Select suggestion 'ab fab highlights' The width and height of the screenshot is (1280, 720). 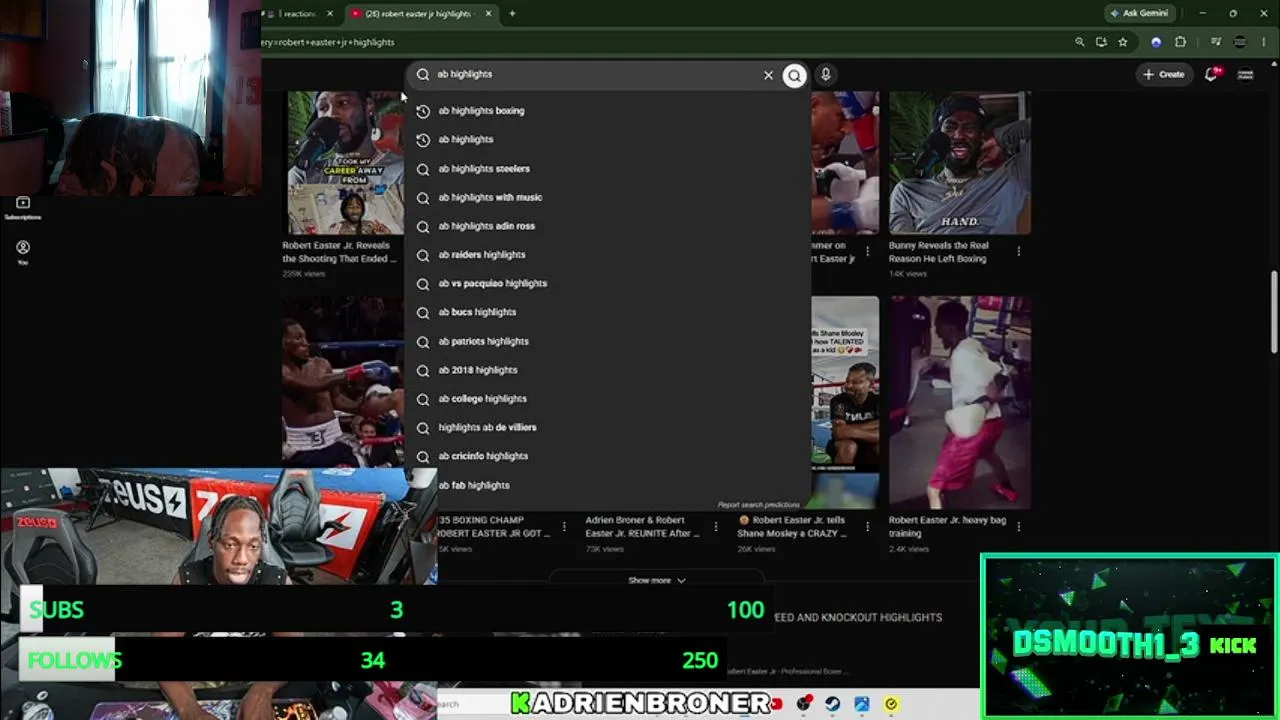pos(608,485)
